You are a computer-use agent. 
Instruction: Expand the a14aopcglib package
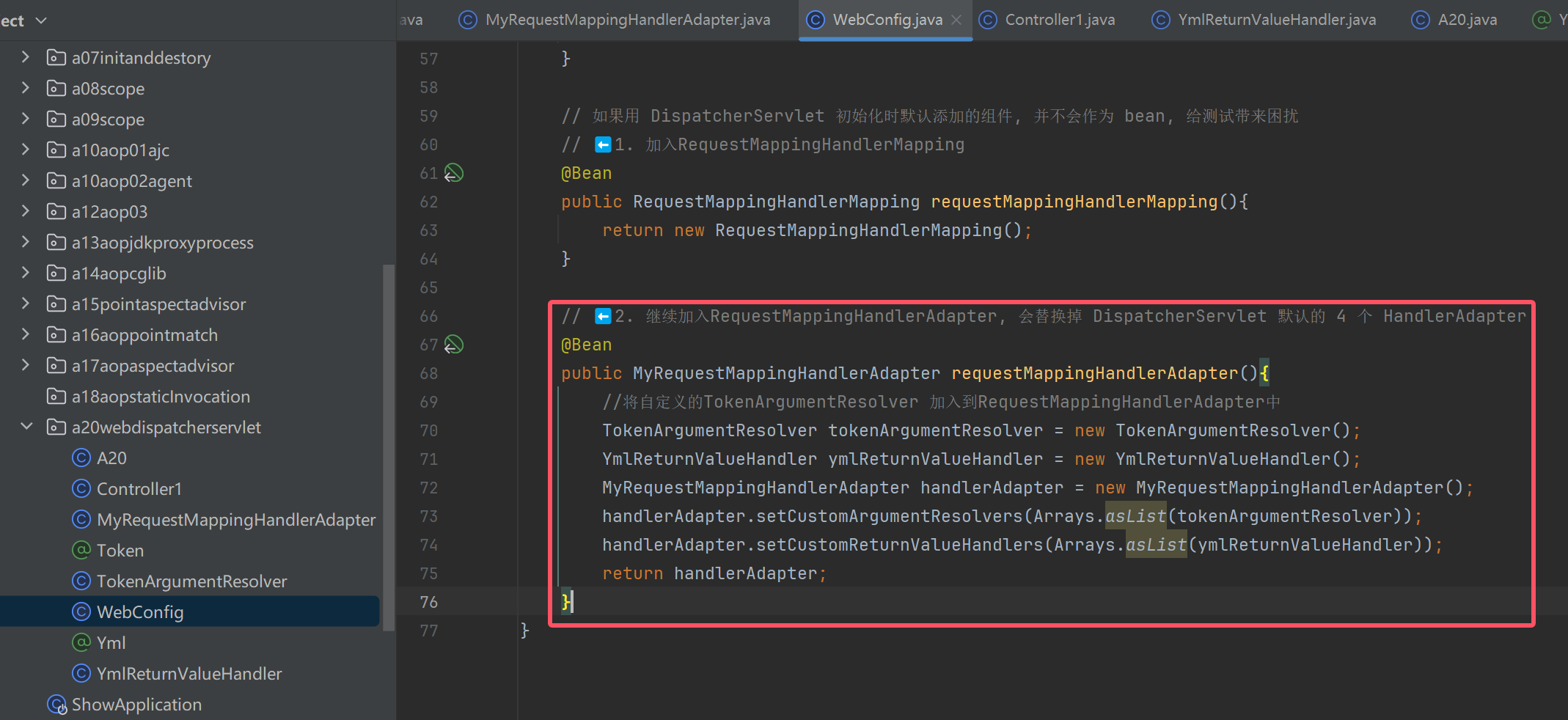26,272
